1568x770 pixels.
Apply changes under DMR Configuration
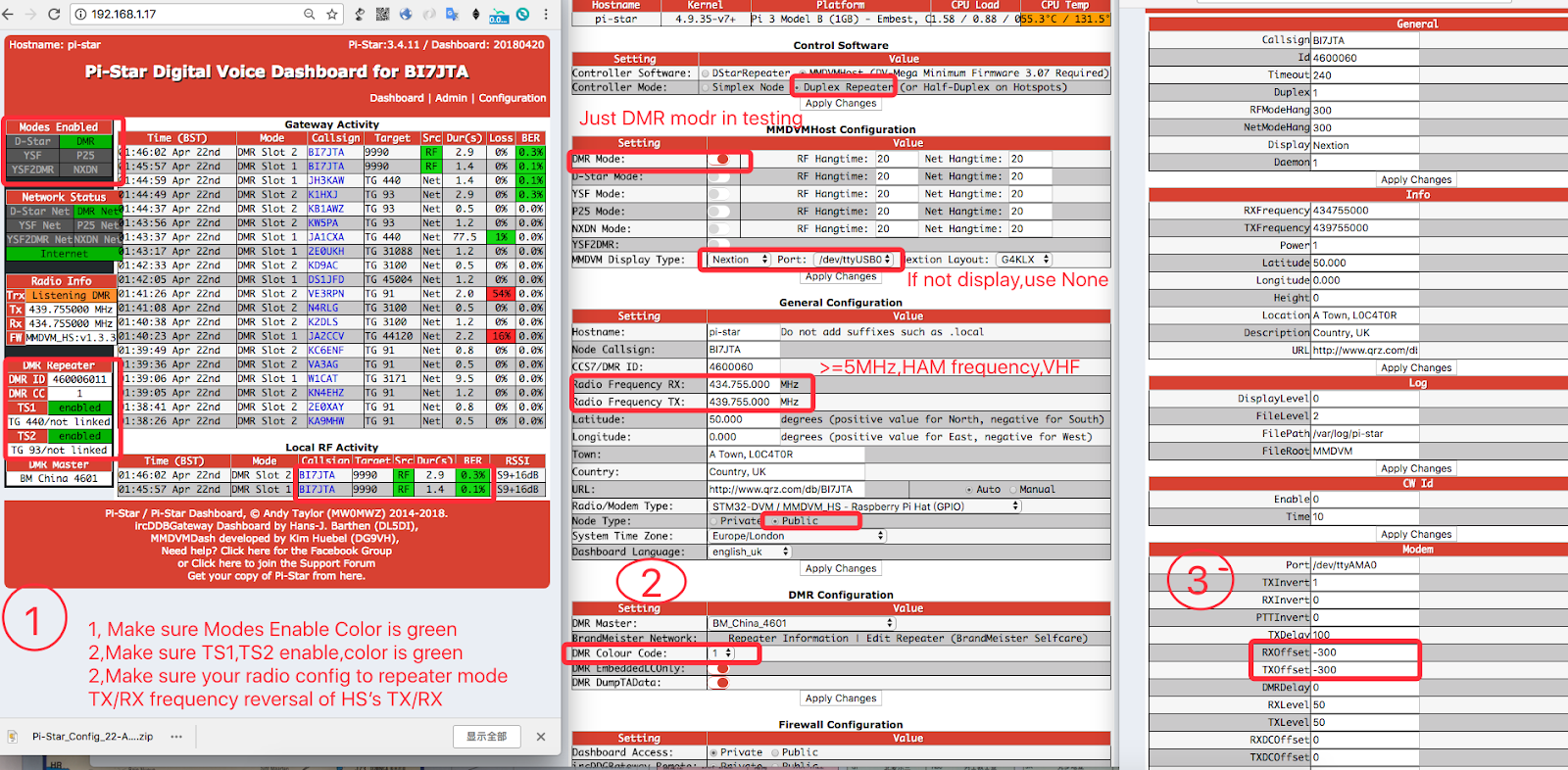(841, 698)
